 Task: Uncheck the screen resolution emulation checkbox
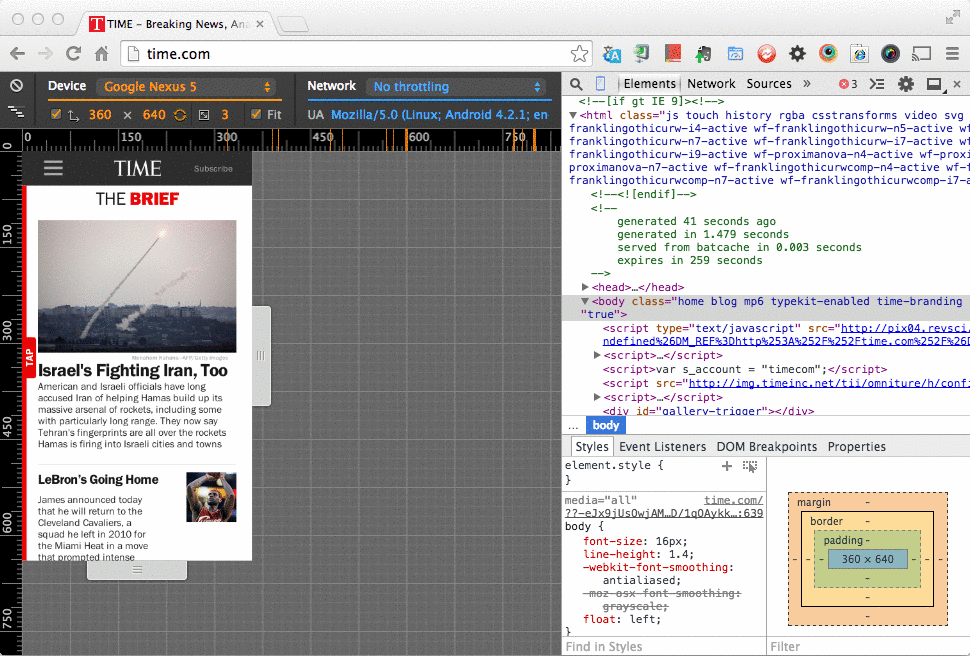pos(56,115)
